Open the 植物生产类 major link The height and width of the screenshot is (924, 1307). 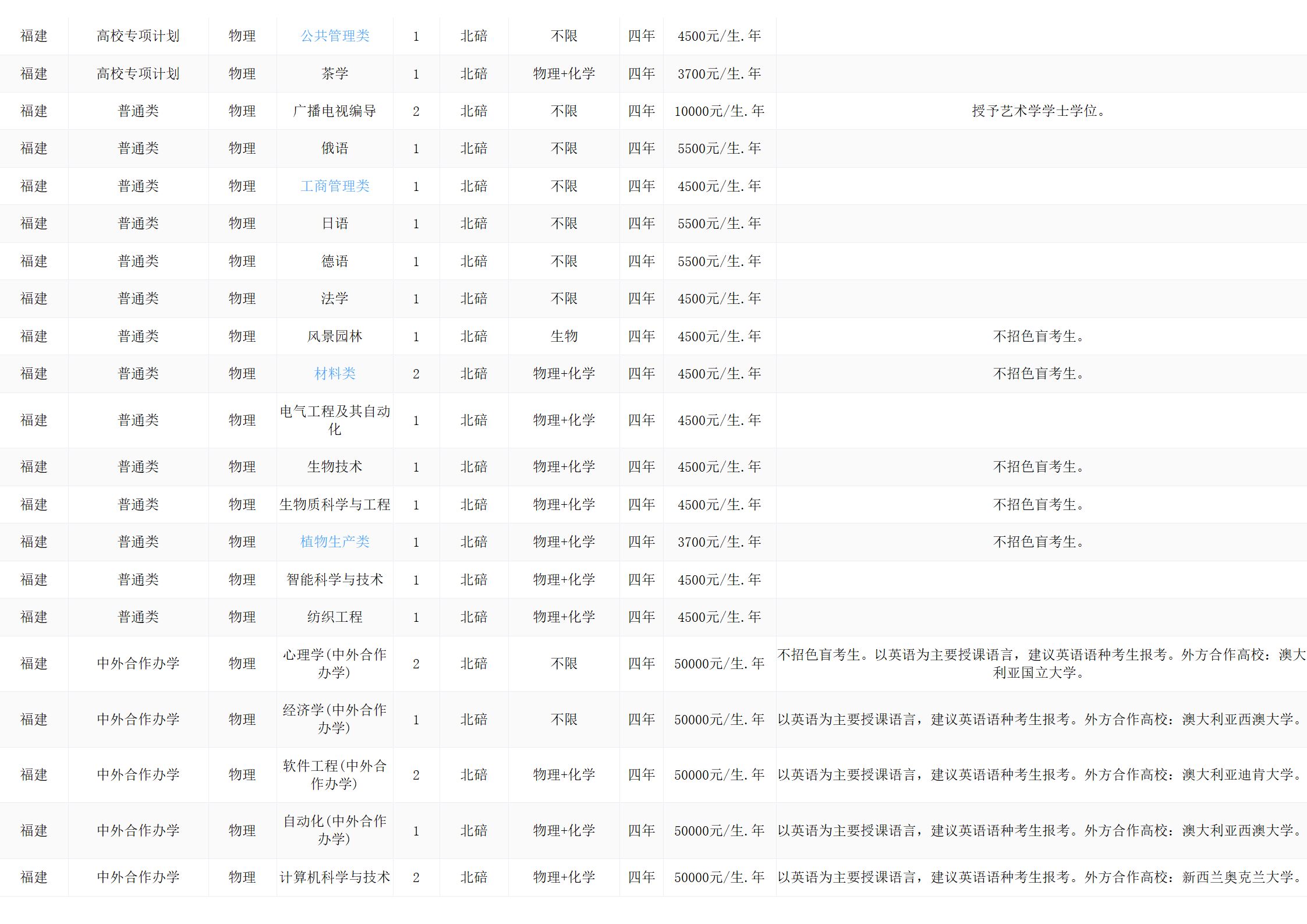[335, 542]
